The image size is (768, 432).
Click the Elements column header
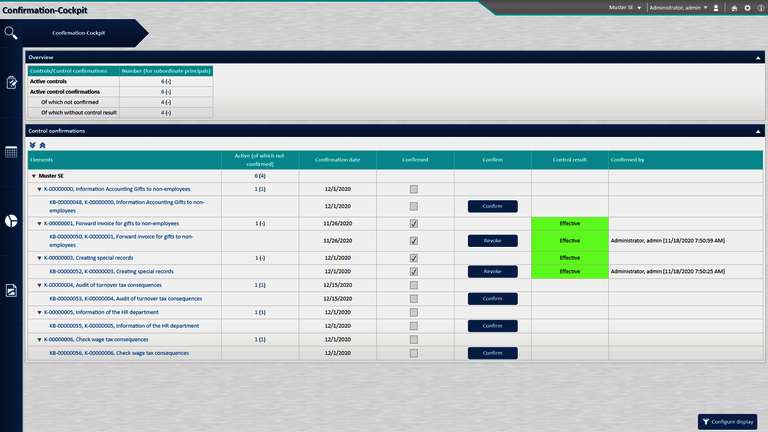(124, 160)
